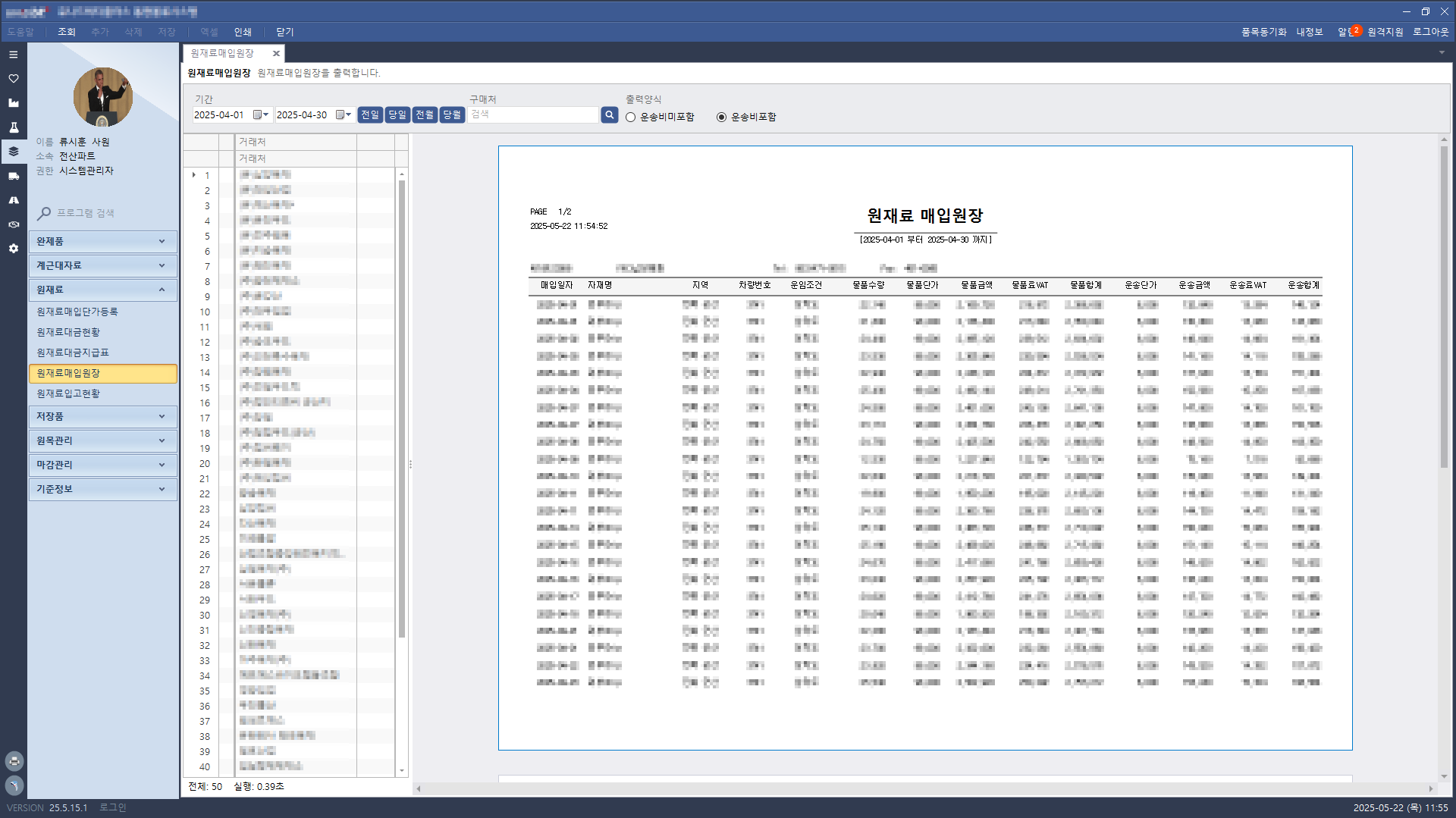Image resolution: width=1456 pixels, height=818 pixels.
Task: Open 원재료대금지급표 menu item
Action: (x=73, y=353)
